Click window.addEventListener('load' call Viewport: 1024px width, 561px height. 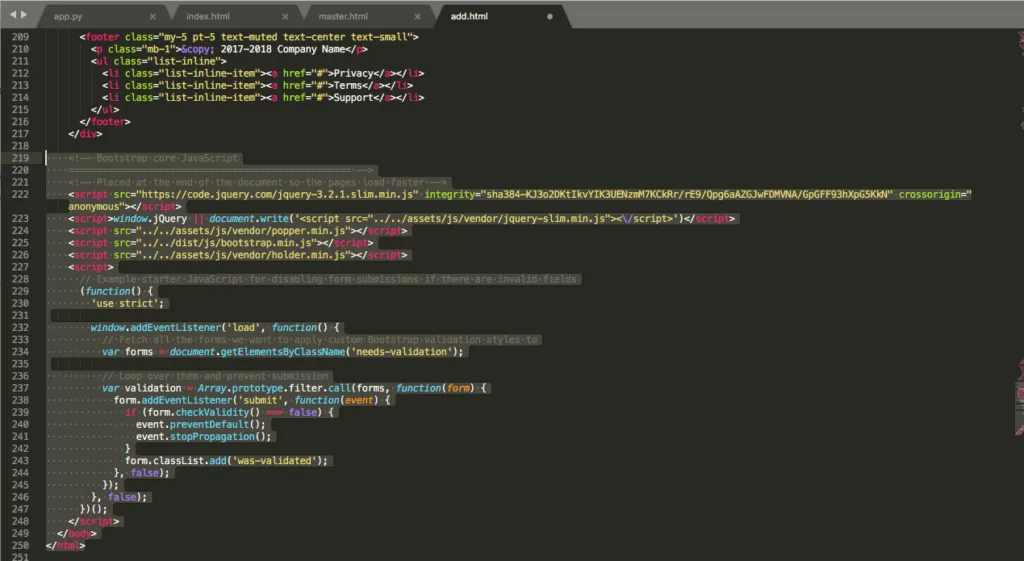click(176, 327)
